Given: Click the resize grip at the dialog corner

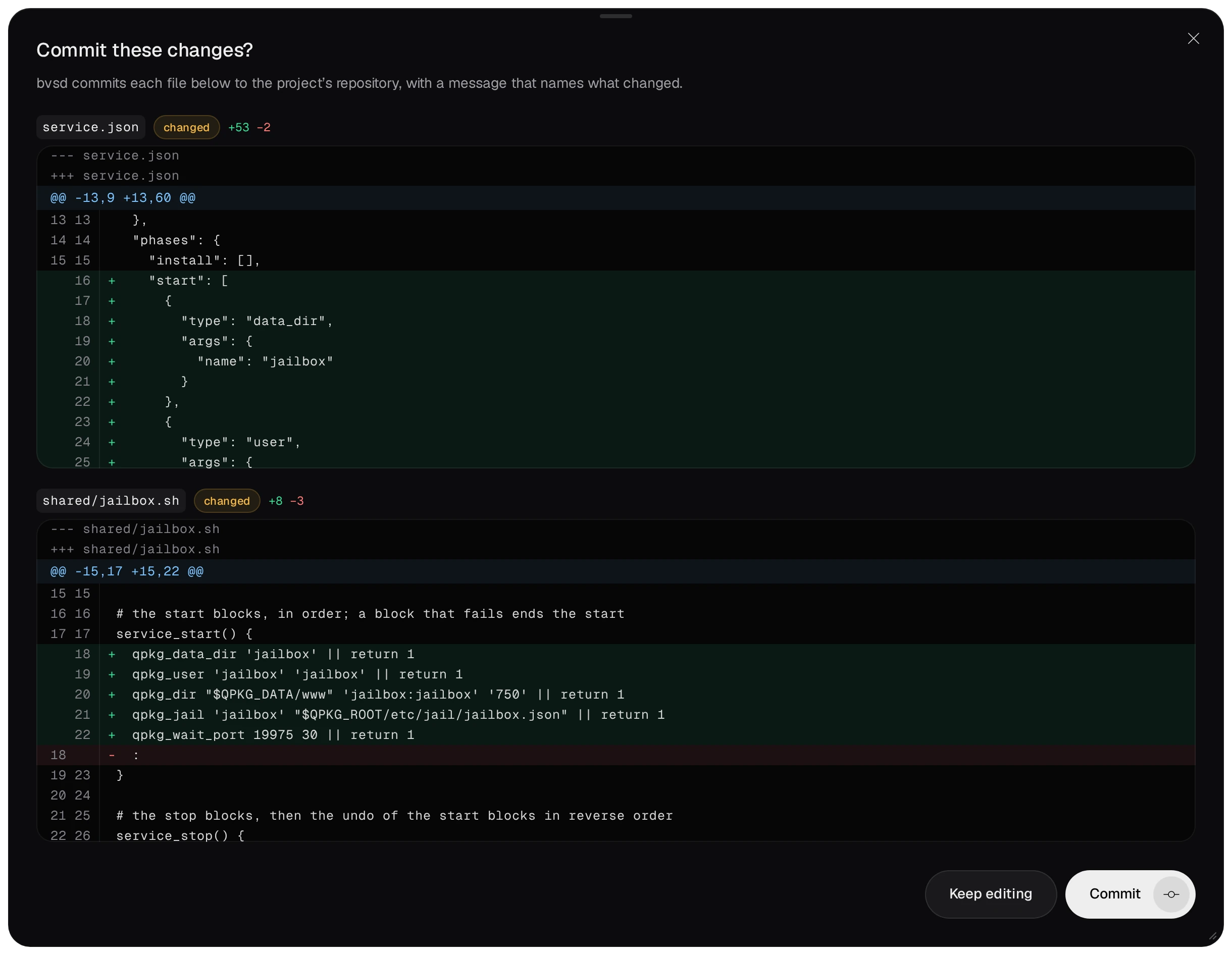Looking at the screenshot, I should pos(1212,936).
